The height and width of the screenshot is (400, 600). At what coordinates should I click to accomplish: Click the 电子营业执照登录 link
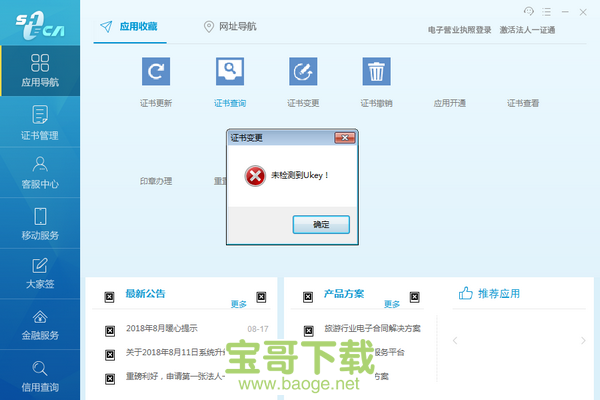click(x=459, y=30)
